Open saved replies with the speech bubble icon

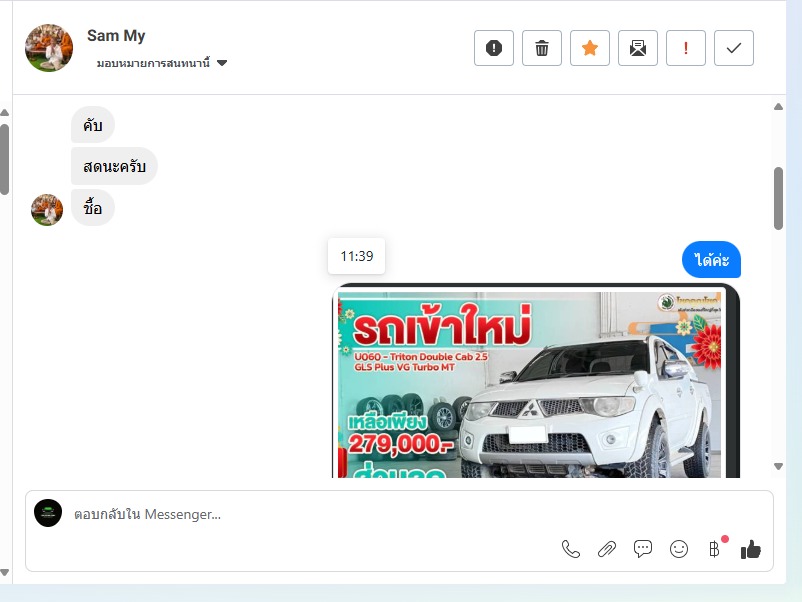pyautogui.click(x=642, y=549)
